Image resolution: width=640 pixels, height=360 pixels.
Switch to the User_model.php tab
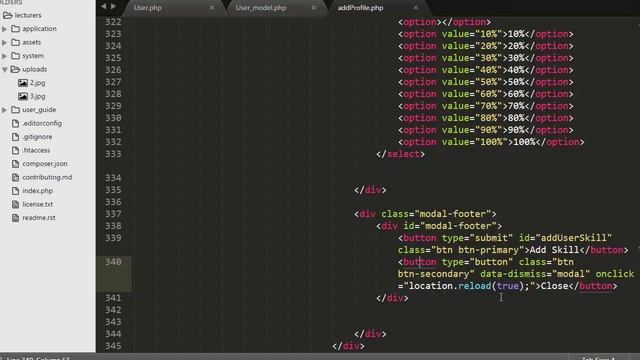click(260, 8)
